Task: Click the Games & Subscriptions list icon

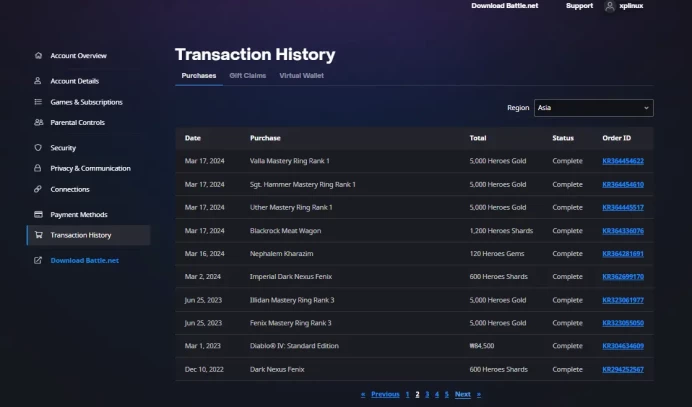Action: [38, 102]
